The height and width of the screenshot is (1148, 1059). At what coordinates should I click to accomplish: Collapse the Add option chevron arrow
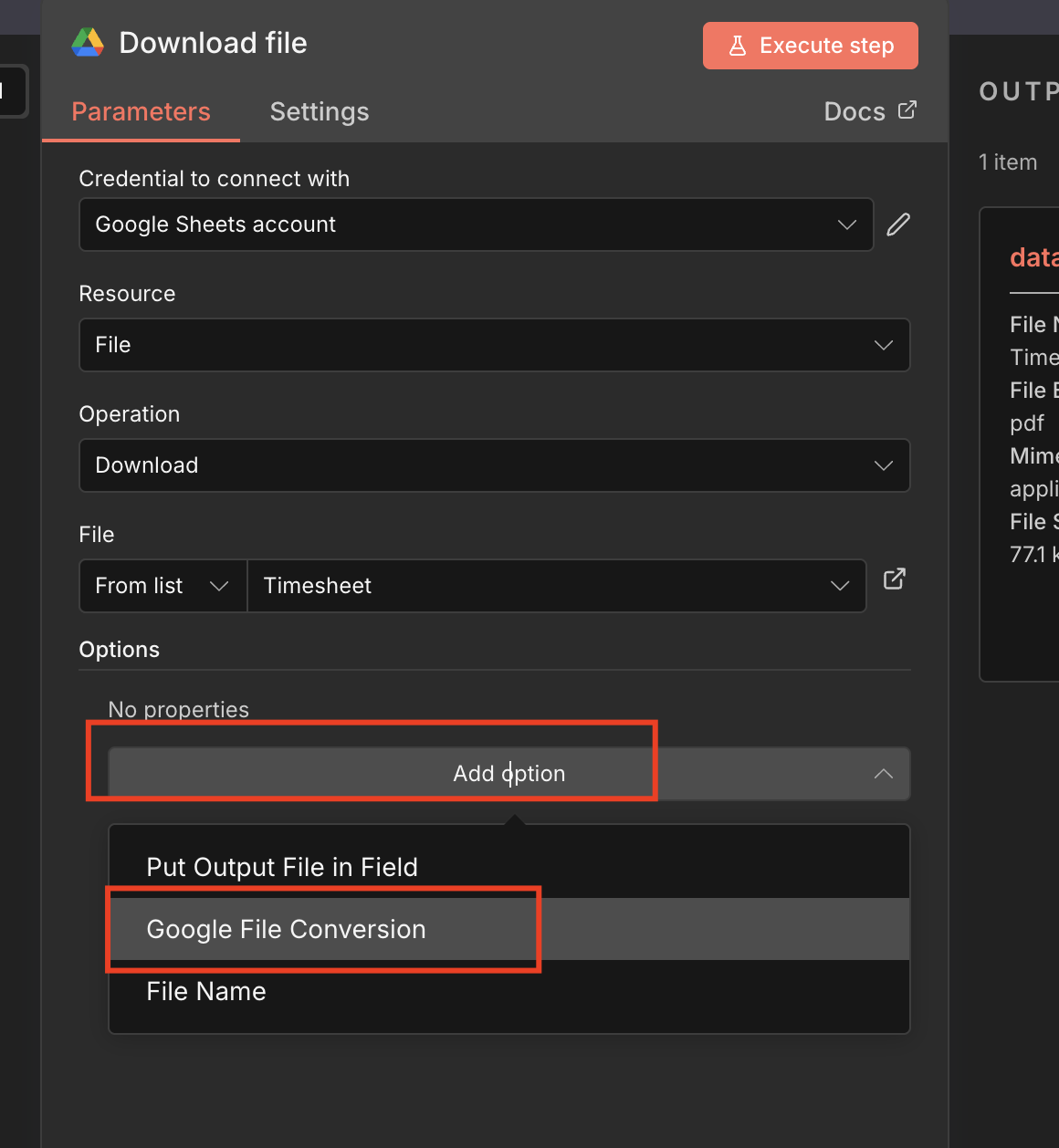click(883, 774)
